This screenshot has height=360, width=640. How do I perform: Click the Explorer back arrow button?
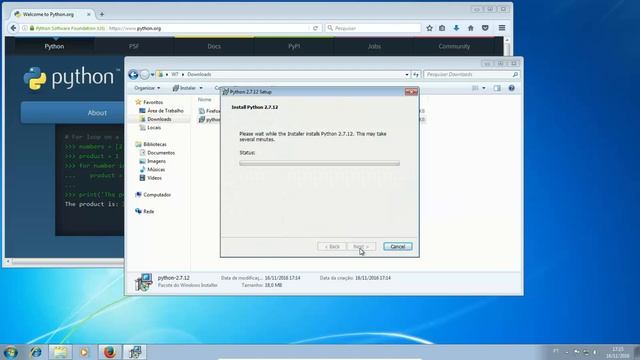tap(133, 75)
